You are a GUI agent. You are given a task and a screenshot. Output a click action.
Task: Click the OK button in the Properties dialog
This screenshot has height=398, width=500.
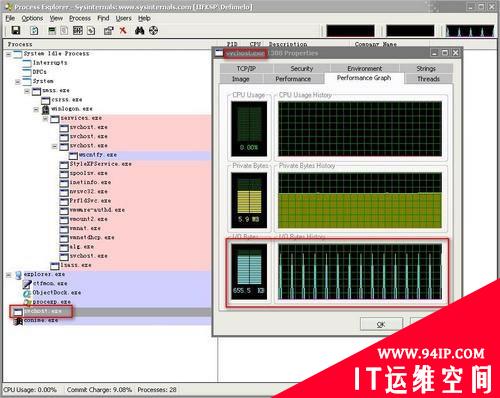click(381, 324)
